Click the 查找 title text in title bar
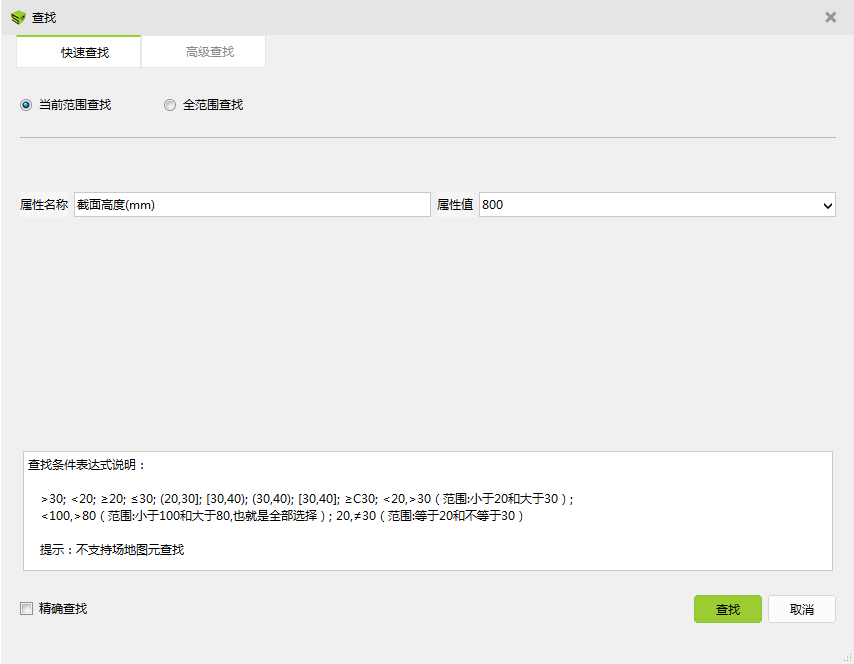 44,17
